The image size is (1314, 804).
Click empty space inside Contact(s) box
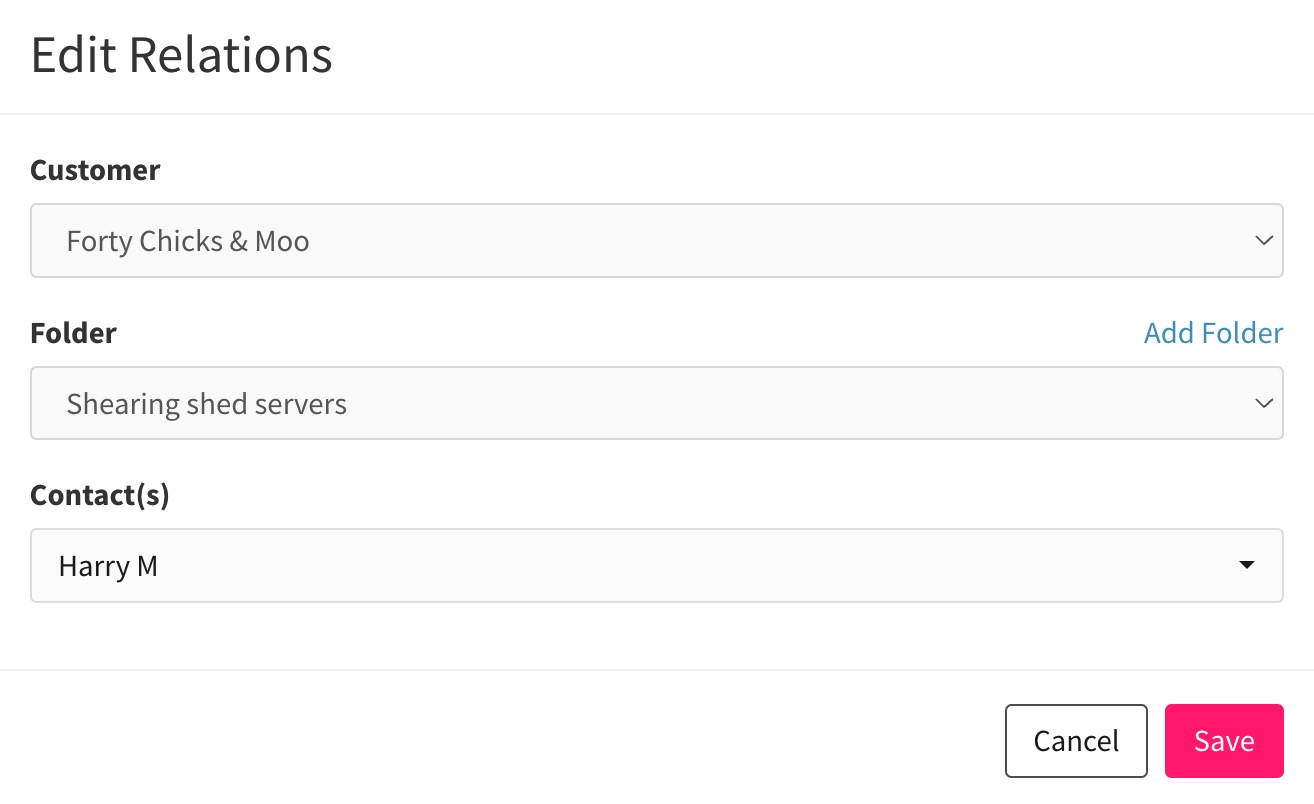click(x=700, y=565)
